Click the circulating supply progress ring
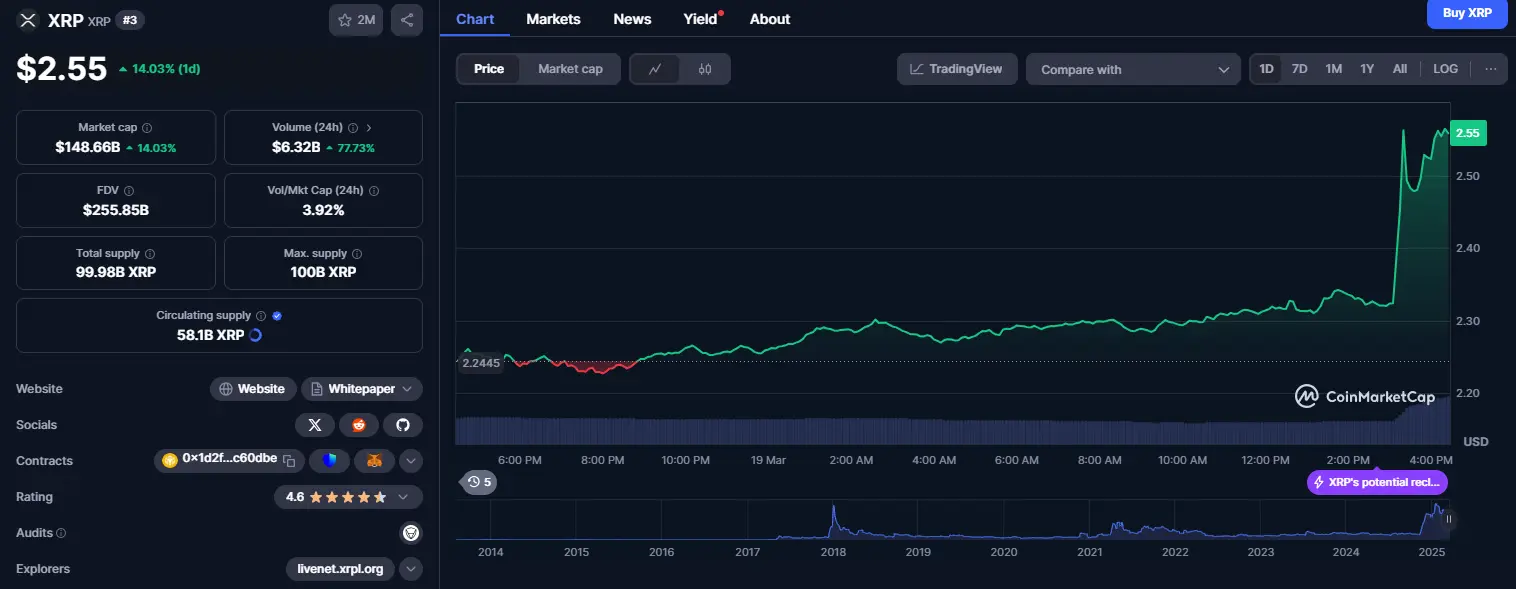This screenshot has width=1516, height=589. (x=255, y=335)
